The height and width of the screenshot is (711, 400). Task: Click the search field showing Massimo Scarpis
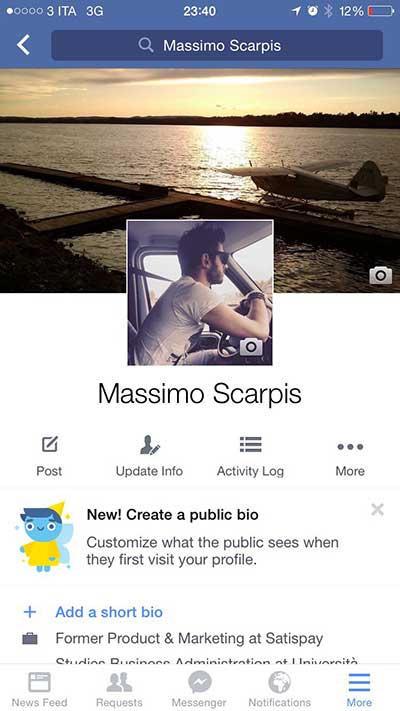(x=217, y=45)
